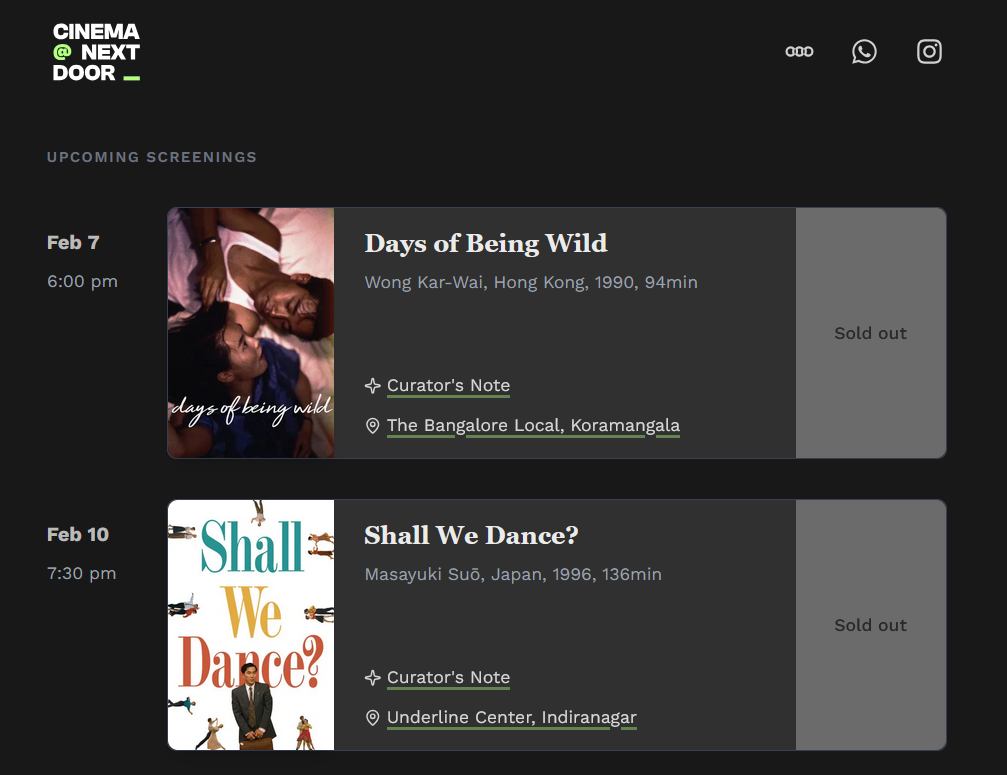This screenshot has height=775, width=1007.
Task: Click the Feb 10 screening date
Action: 78,535
